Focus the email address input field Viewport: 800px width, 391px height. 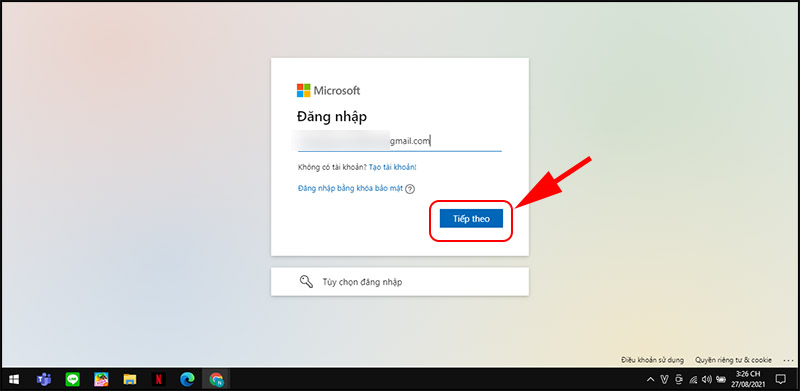click(399, 141)
